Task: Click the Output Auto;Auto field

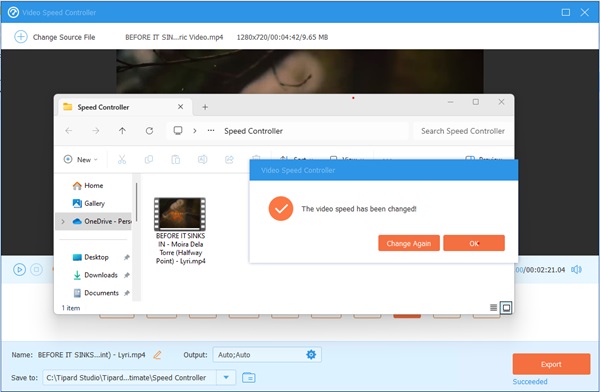Action: [x=267, y=354]
